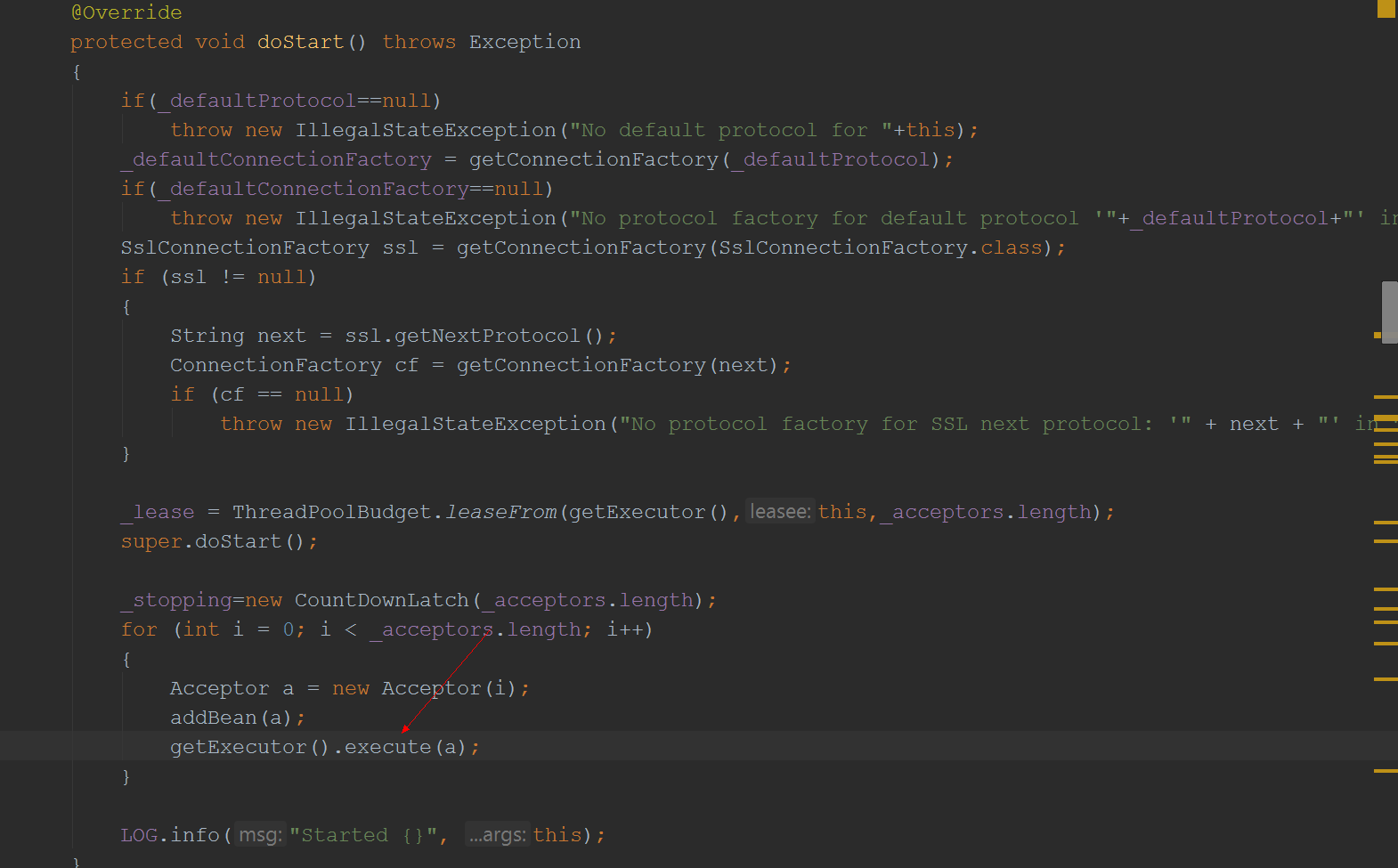
Task: Click the execute method call
Action: [x=387, y=747]
